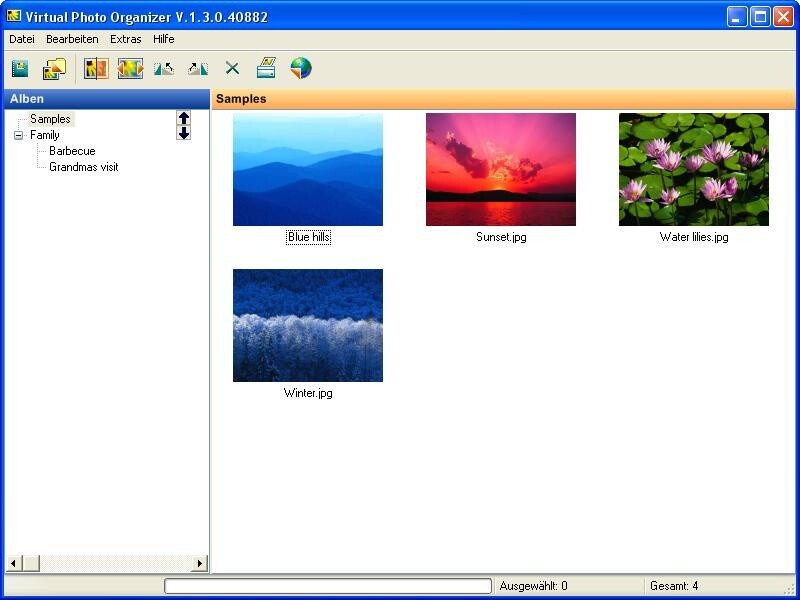Delete the selected photo with the X icon
The width and height of the screenshot is (800, 600).
[x=231, y=68]
